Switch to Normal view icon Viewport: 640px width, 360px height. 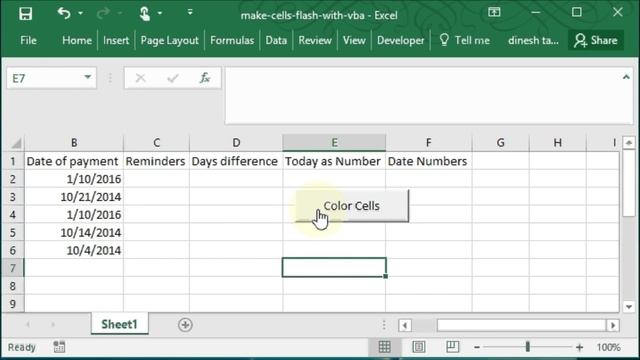click(384, 347)
